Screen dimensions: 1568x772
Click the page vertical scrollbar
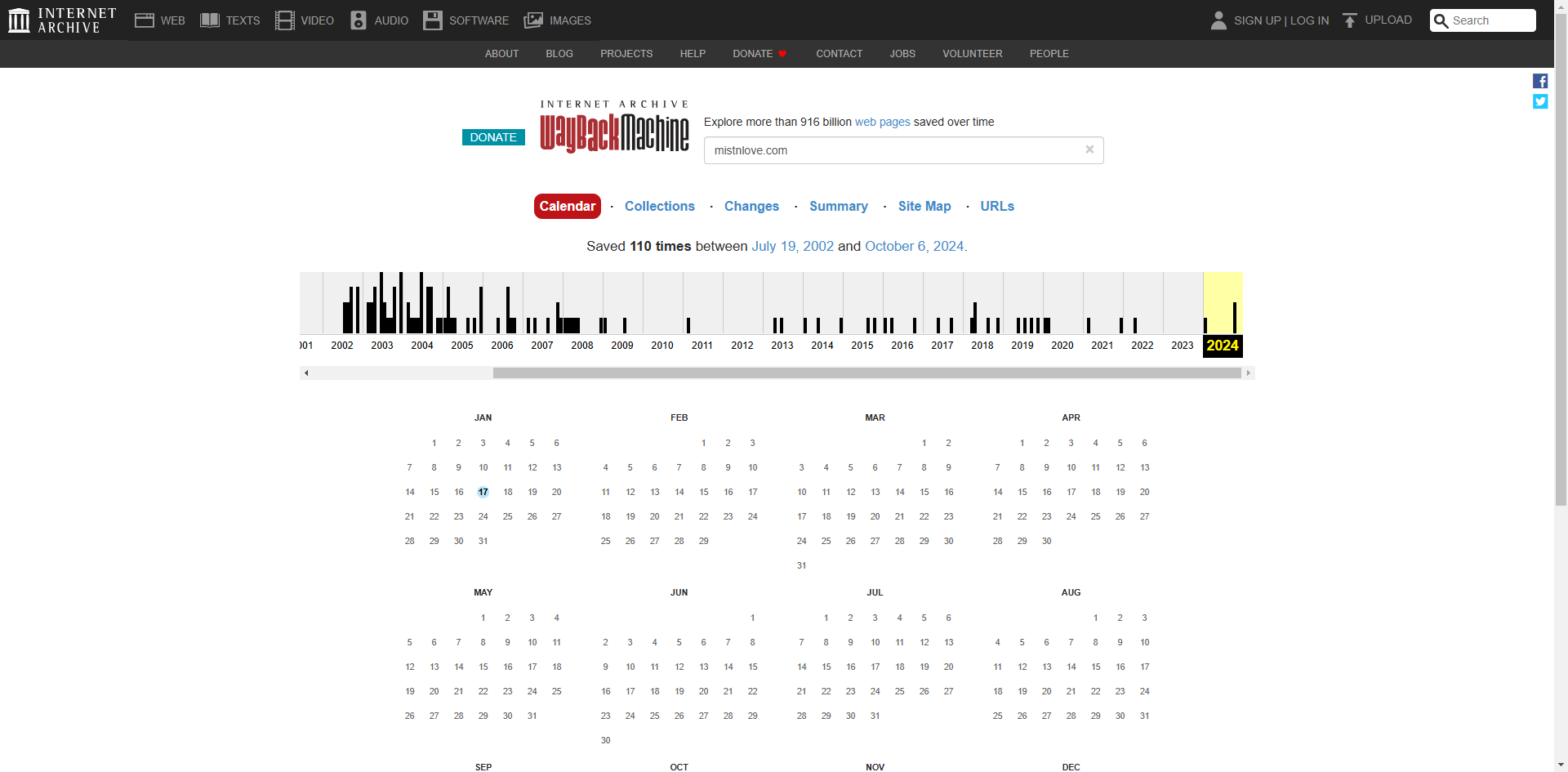click(1561, 261)
